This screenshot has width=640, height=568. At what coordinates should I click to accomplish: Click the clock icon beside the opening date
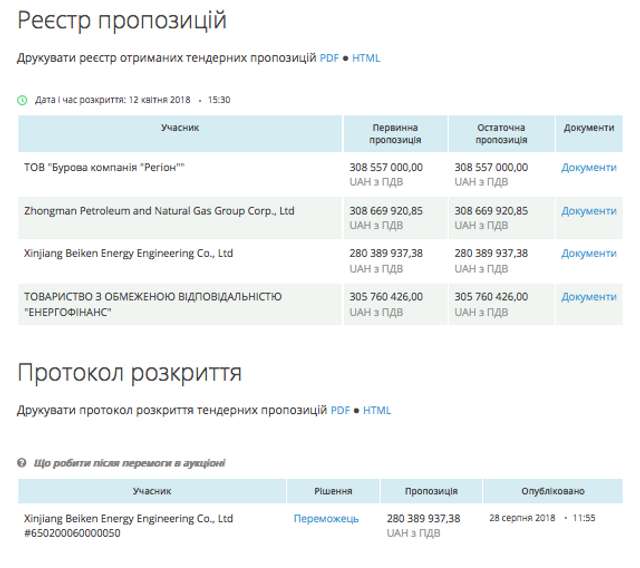[x=23, y=100]
